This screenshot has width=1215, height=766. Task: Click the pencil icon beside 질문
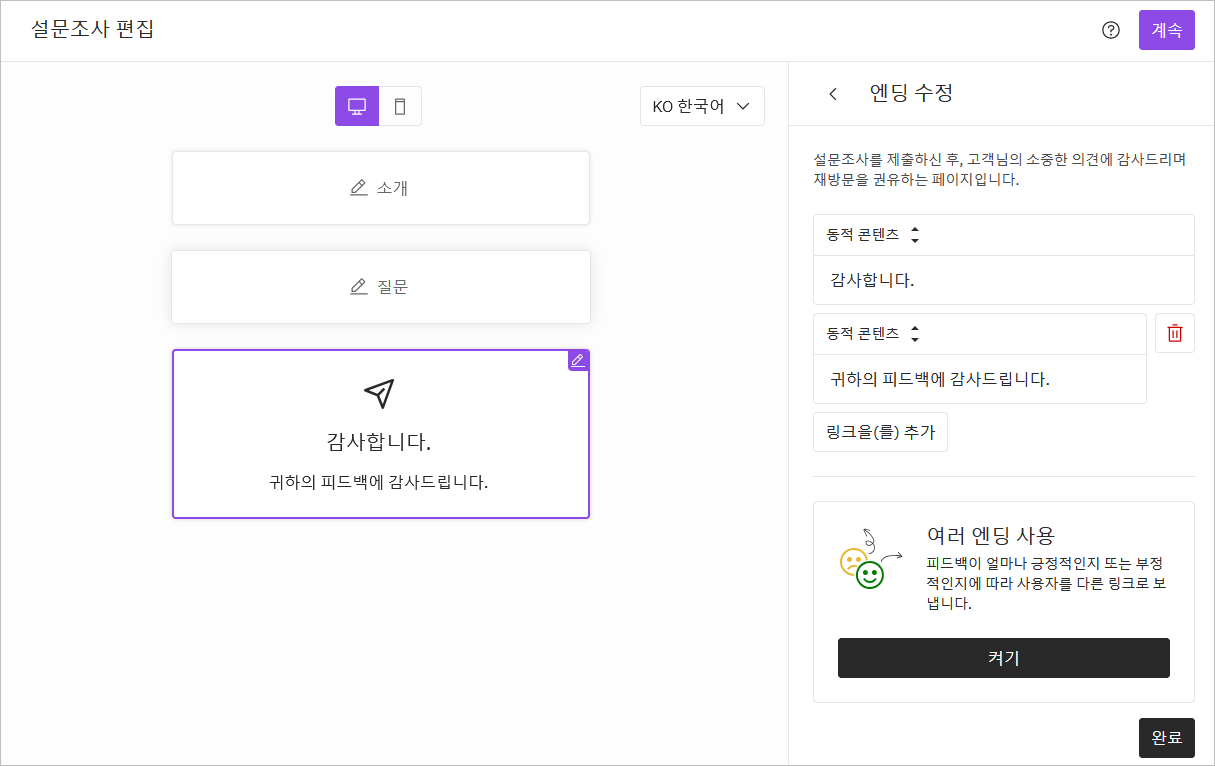click(x=359, y=287)
